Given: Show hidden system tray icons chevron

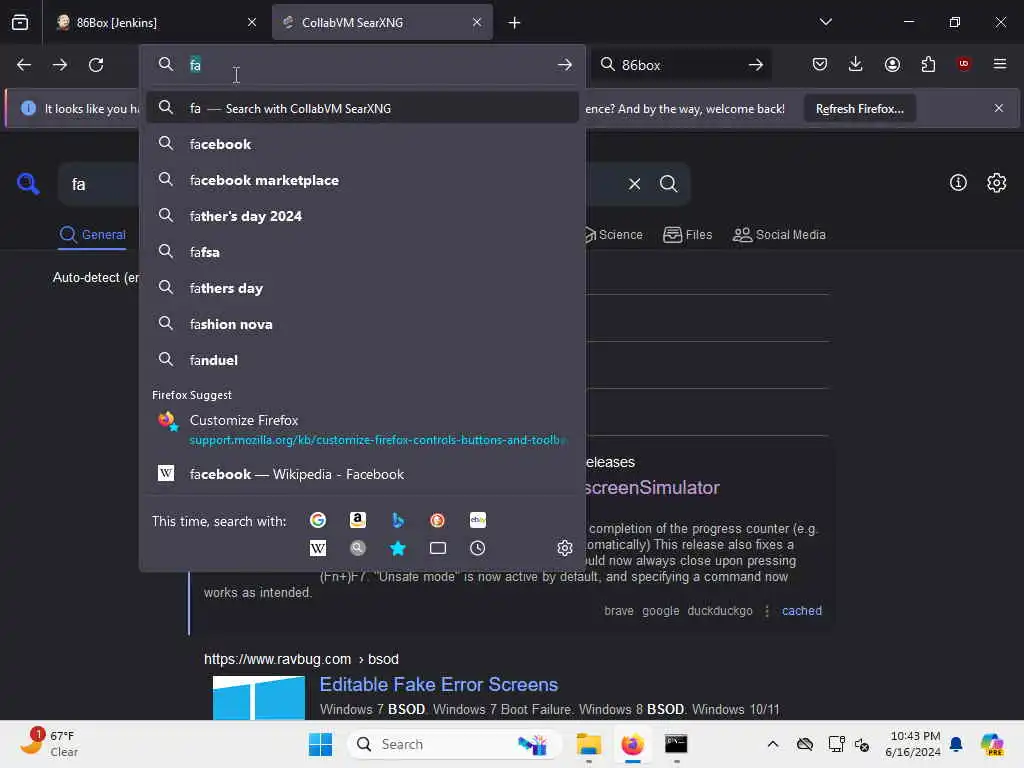Looking at the screenshot, I should (773, 744).
